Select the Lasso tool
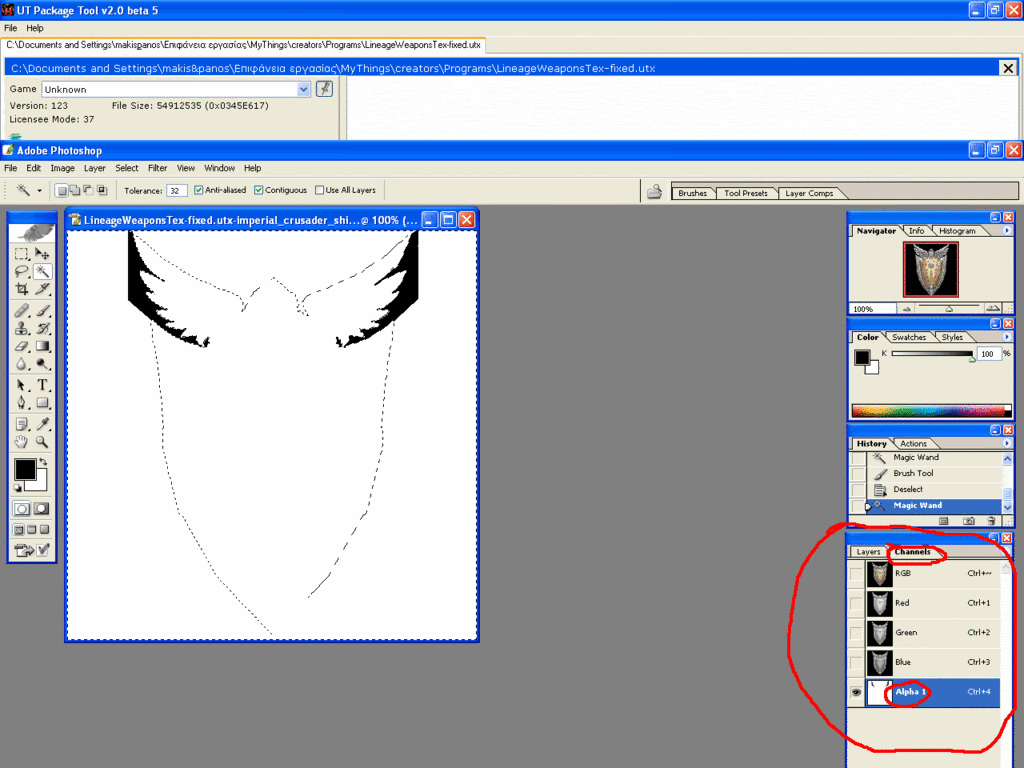Viewport: 1024px width, 768px height. point(22,271)
